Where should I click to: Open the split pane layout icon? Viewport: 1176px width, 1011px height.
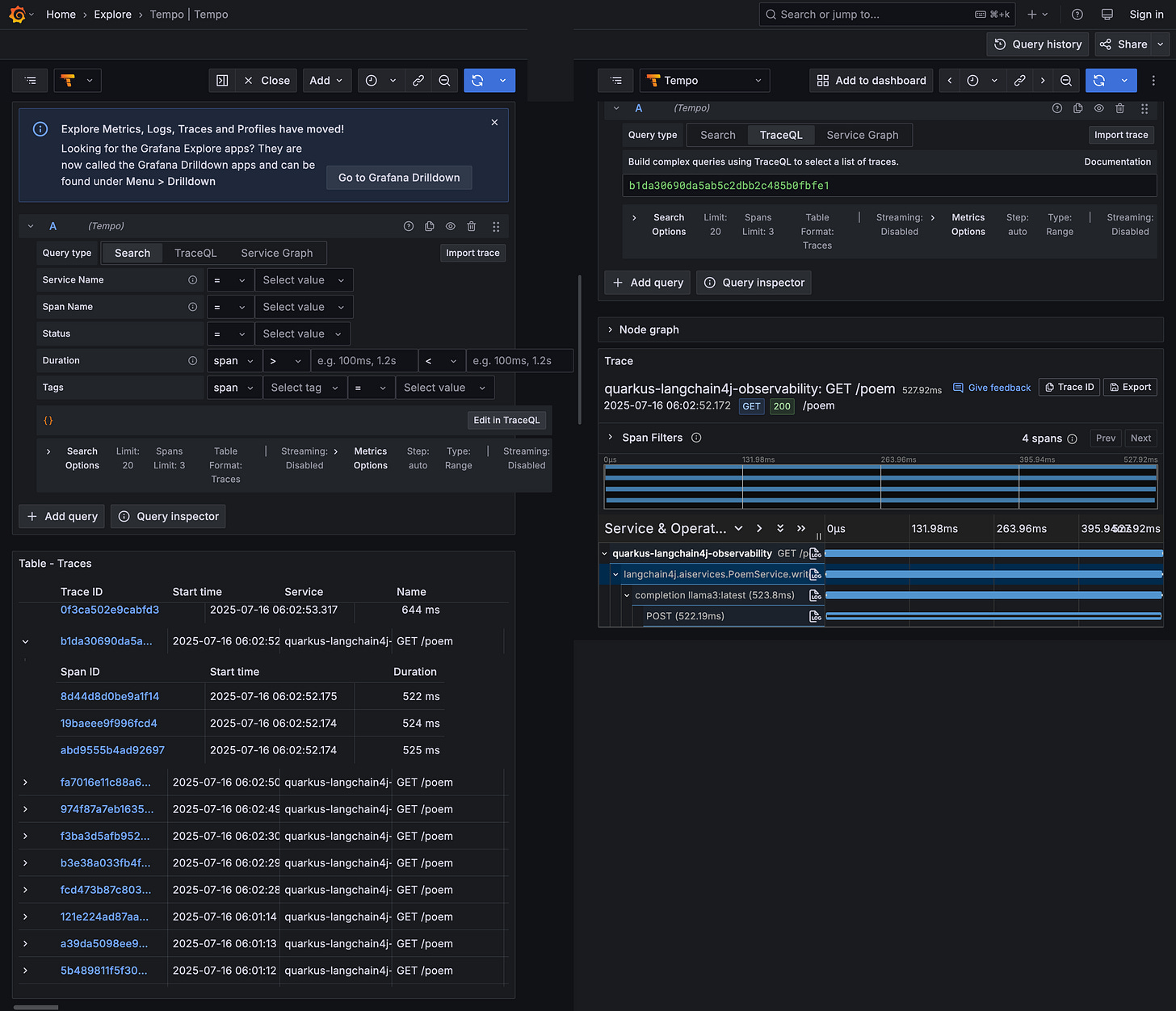[x=222, y=81]
